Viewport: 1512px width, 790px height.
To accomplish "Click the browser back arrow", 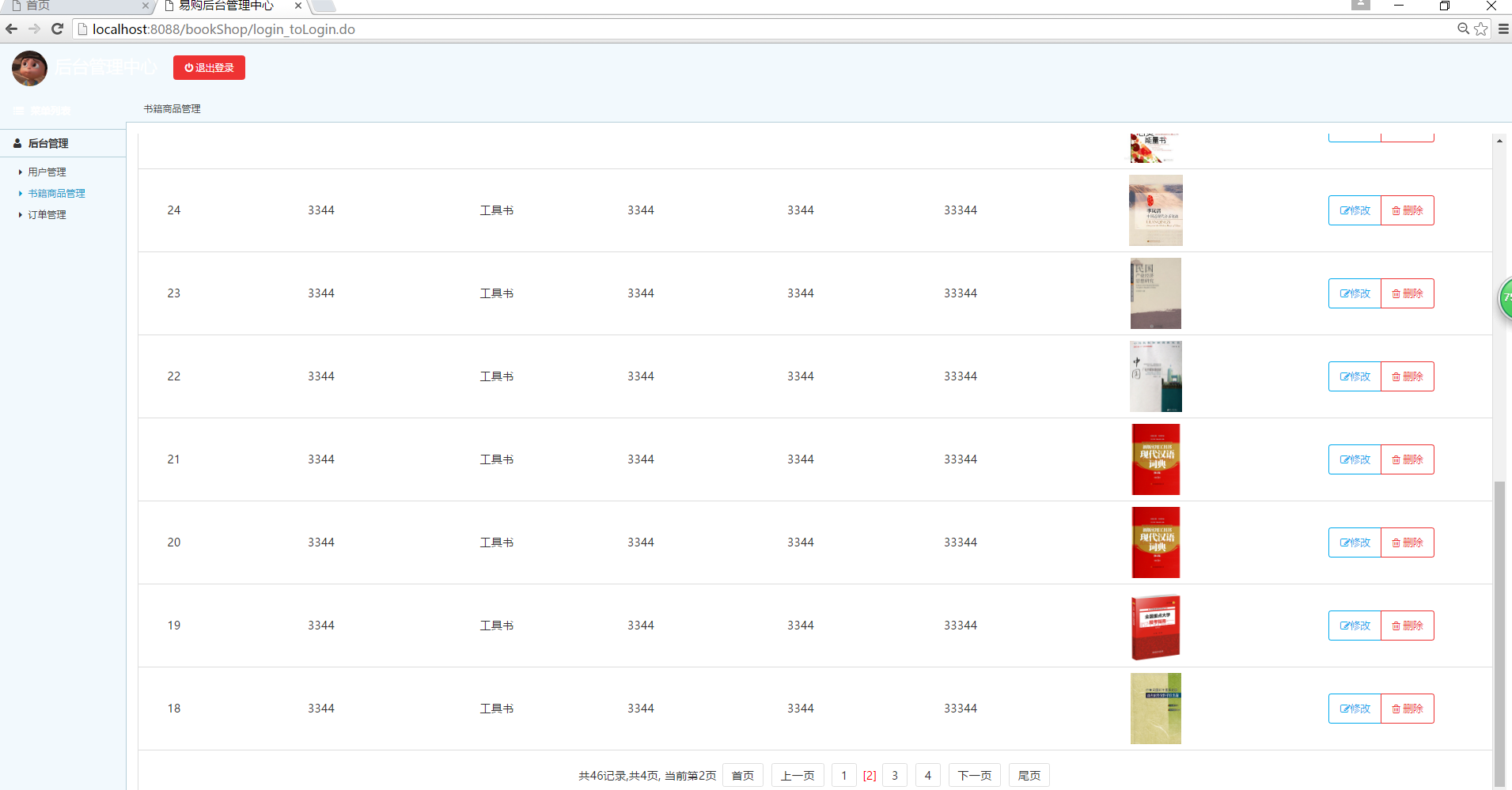I will 11,29.
